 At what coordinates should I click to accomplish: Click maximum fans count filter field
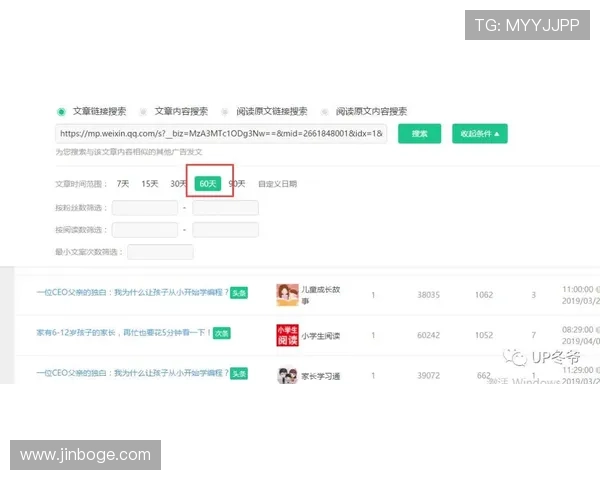tap(225, 208)
